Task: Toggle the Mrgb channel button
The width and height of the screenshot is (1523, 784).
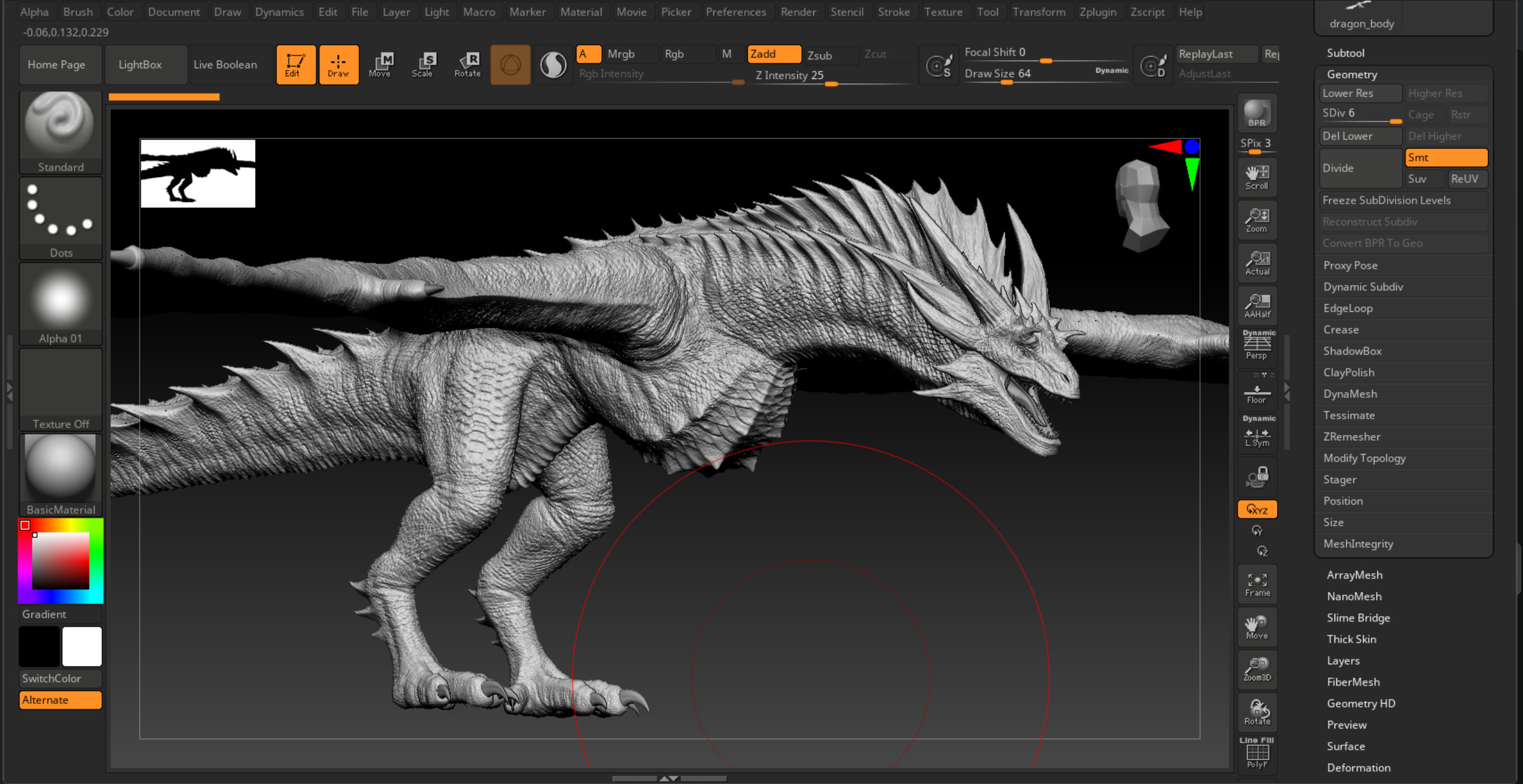Action: point(631,54)
